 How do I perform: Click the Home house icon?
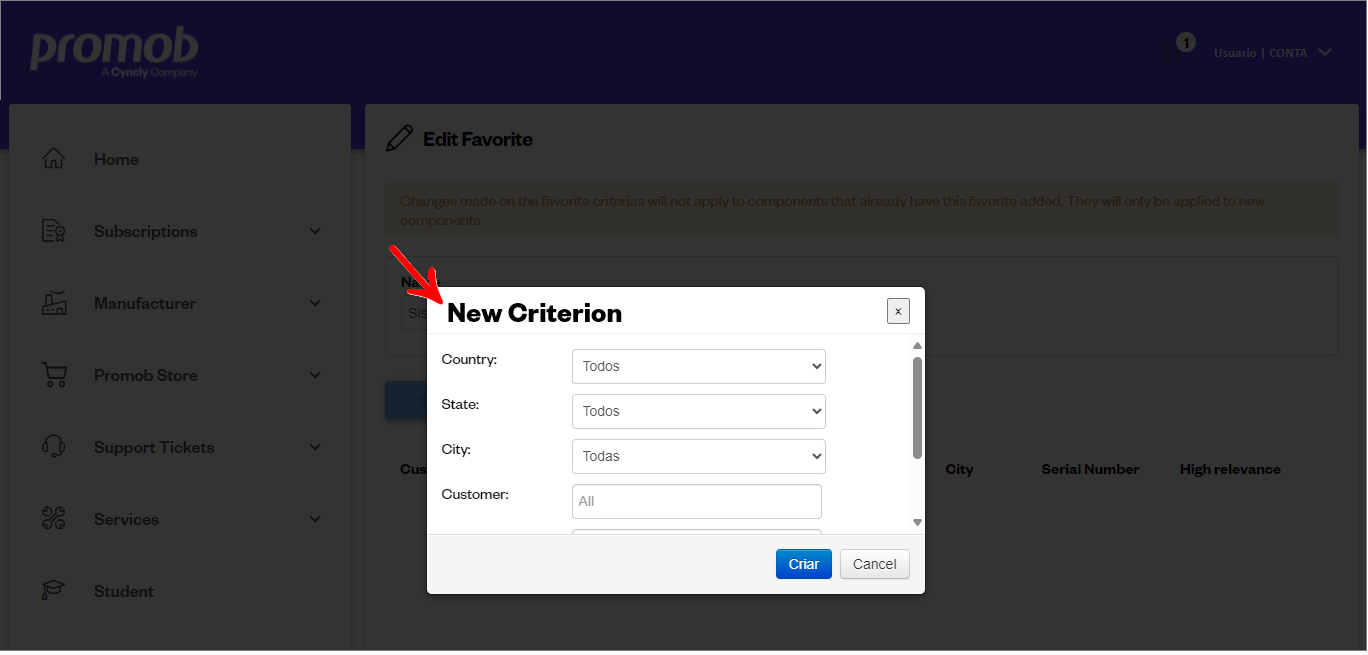coord(54,159)
